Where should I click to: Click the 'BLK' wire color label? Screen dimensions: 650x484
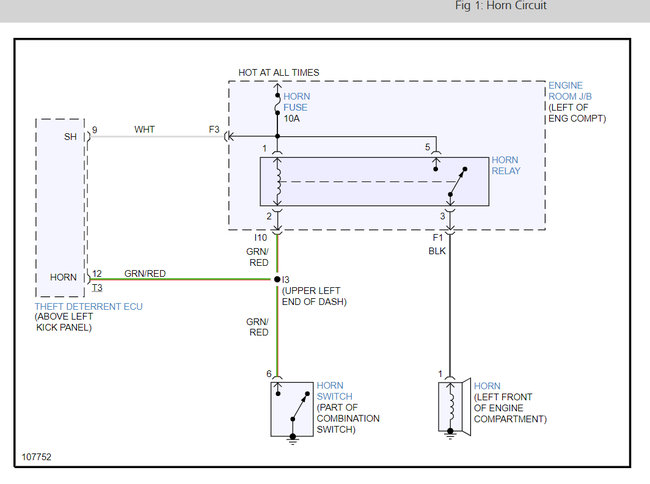(x=437, y=251)
